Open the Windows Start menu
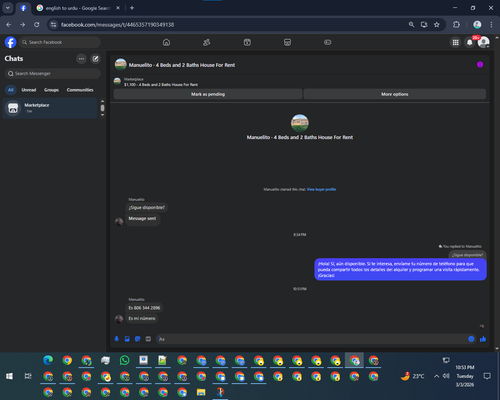This screenshot has width=500, height=400. pos(9,376)
